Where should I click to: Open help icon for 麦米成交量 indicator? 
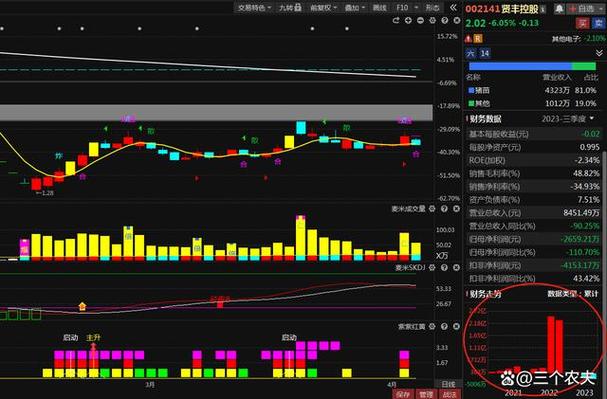tap(444, 209)
